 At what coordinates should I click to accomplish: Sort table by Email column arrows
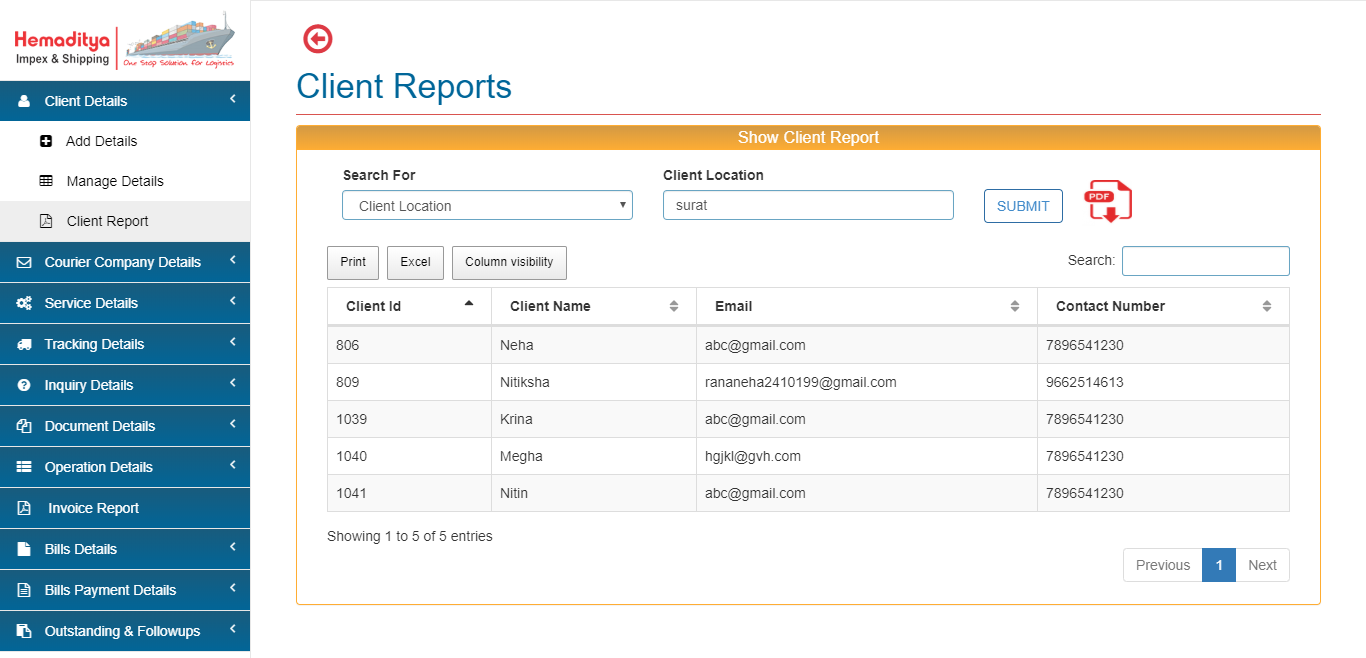(x=1014, y=306)
